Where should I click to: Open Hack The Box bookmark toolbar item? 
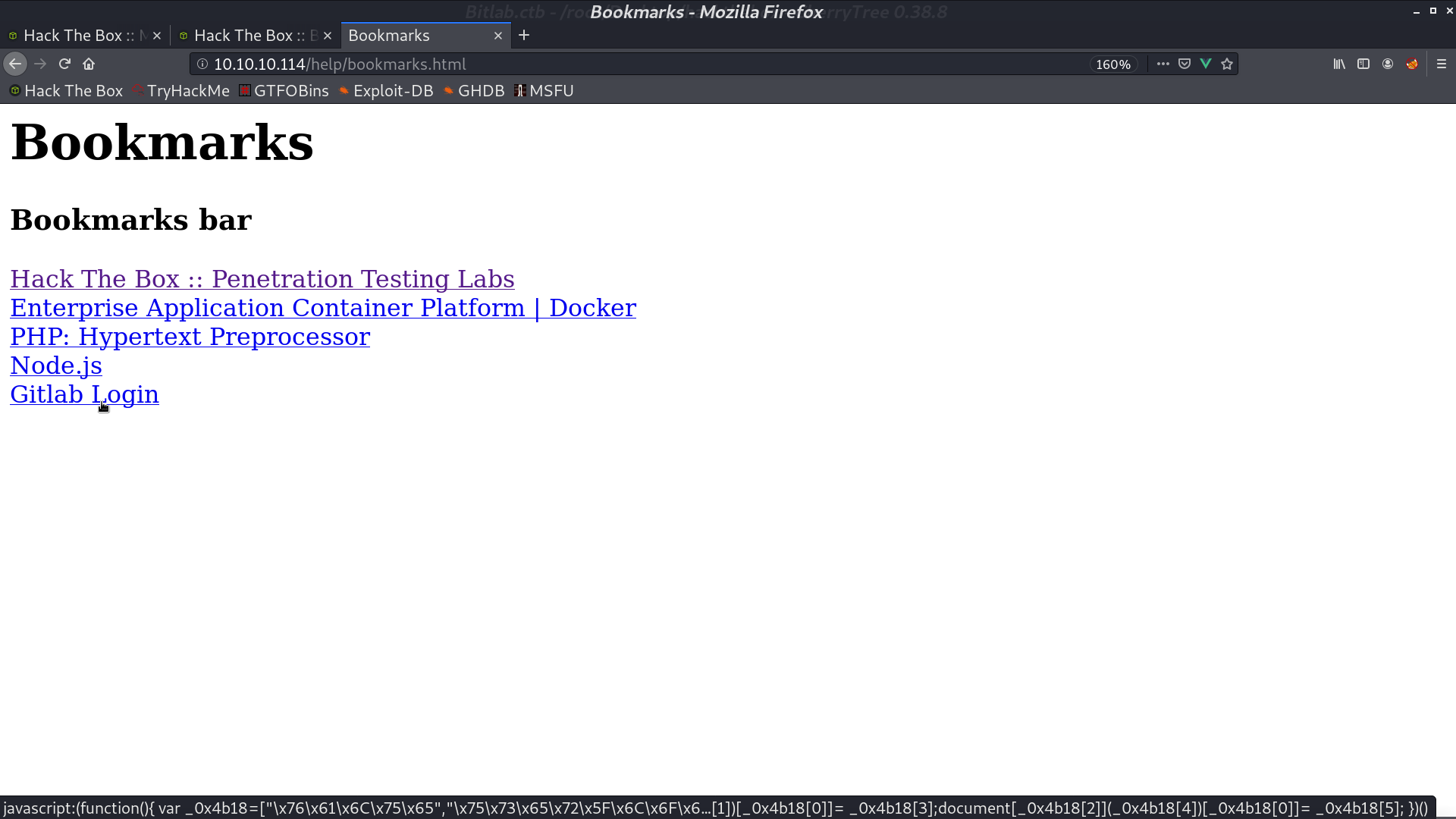pos(66,91)
